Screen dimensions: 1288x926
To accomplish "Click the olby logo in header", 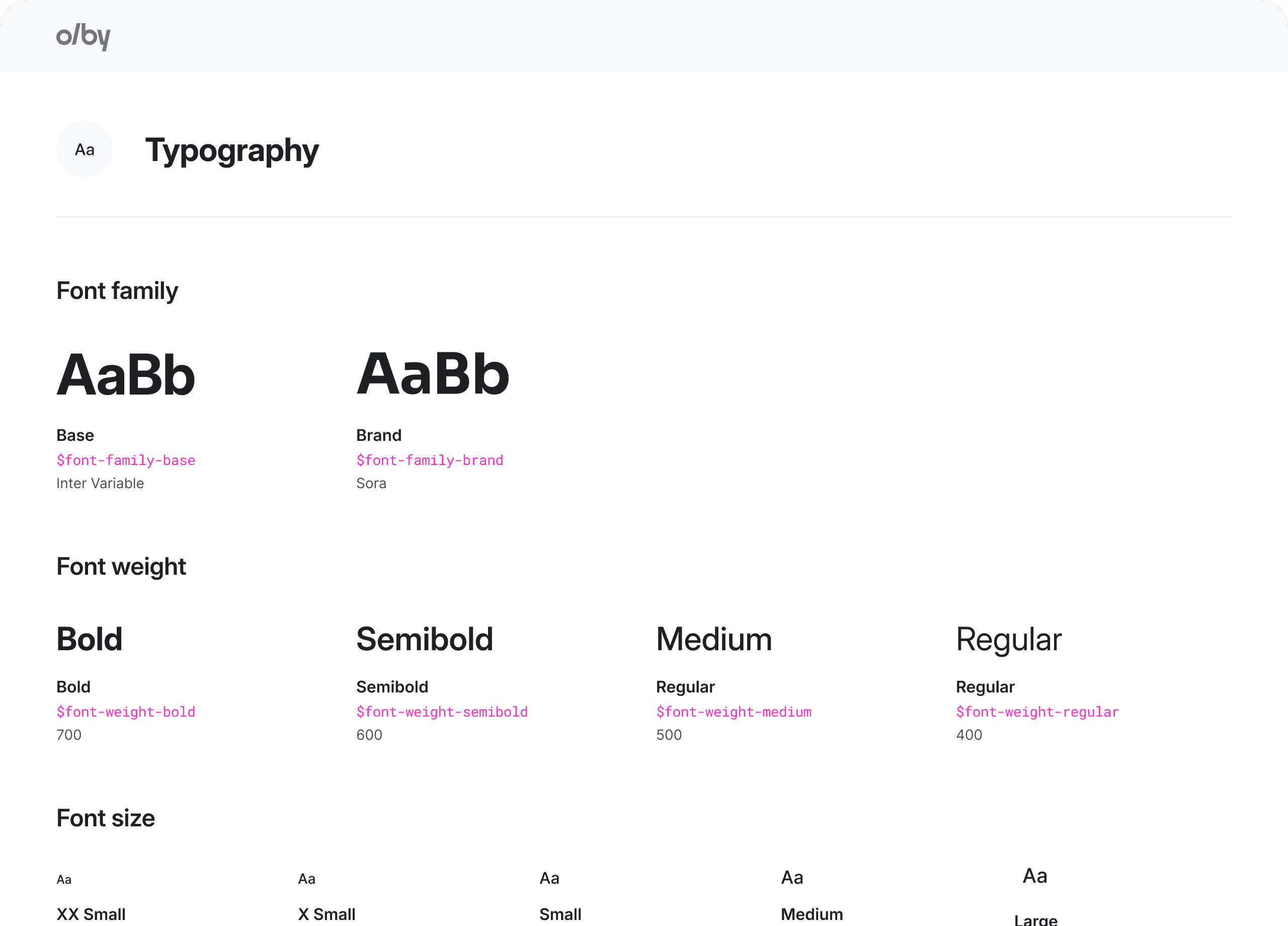I will (x=84, y=36).
